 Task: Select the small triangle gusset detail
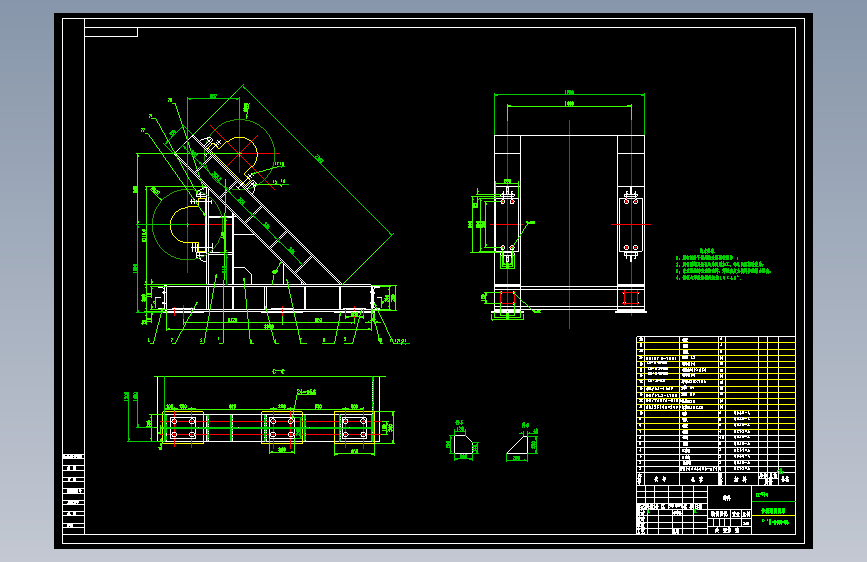517,445
